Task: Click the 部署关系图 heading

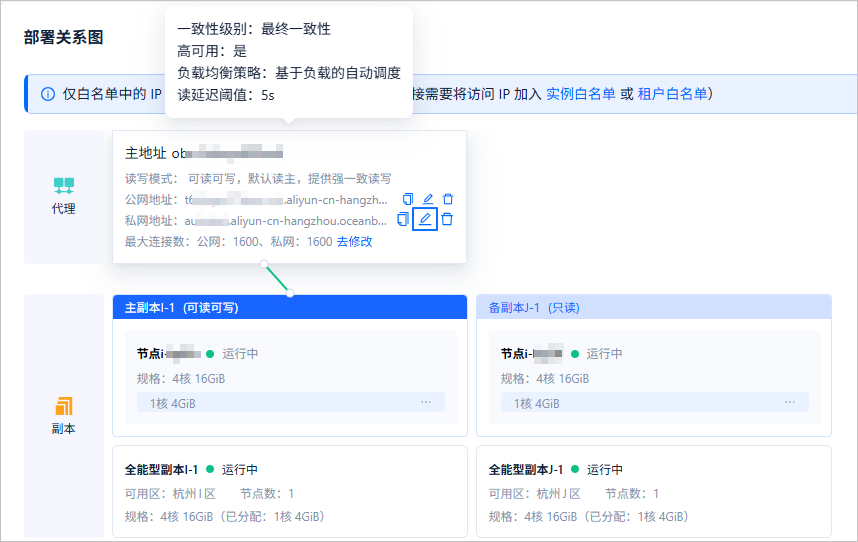Action: click(x=63, y=37)
